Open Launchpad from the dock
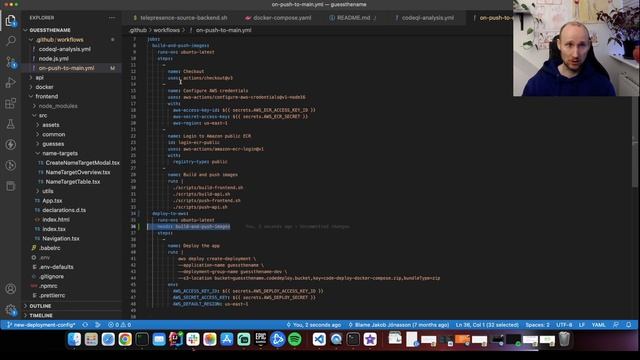This screenshot has height=360, width=640. coord(91,339)
